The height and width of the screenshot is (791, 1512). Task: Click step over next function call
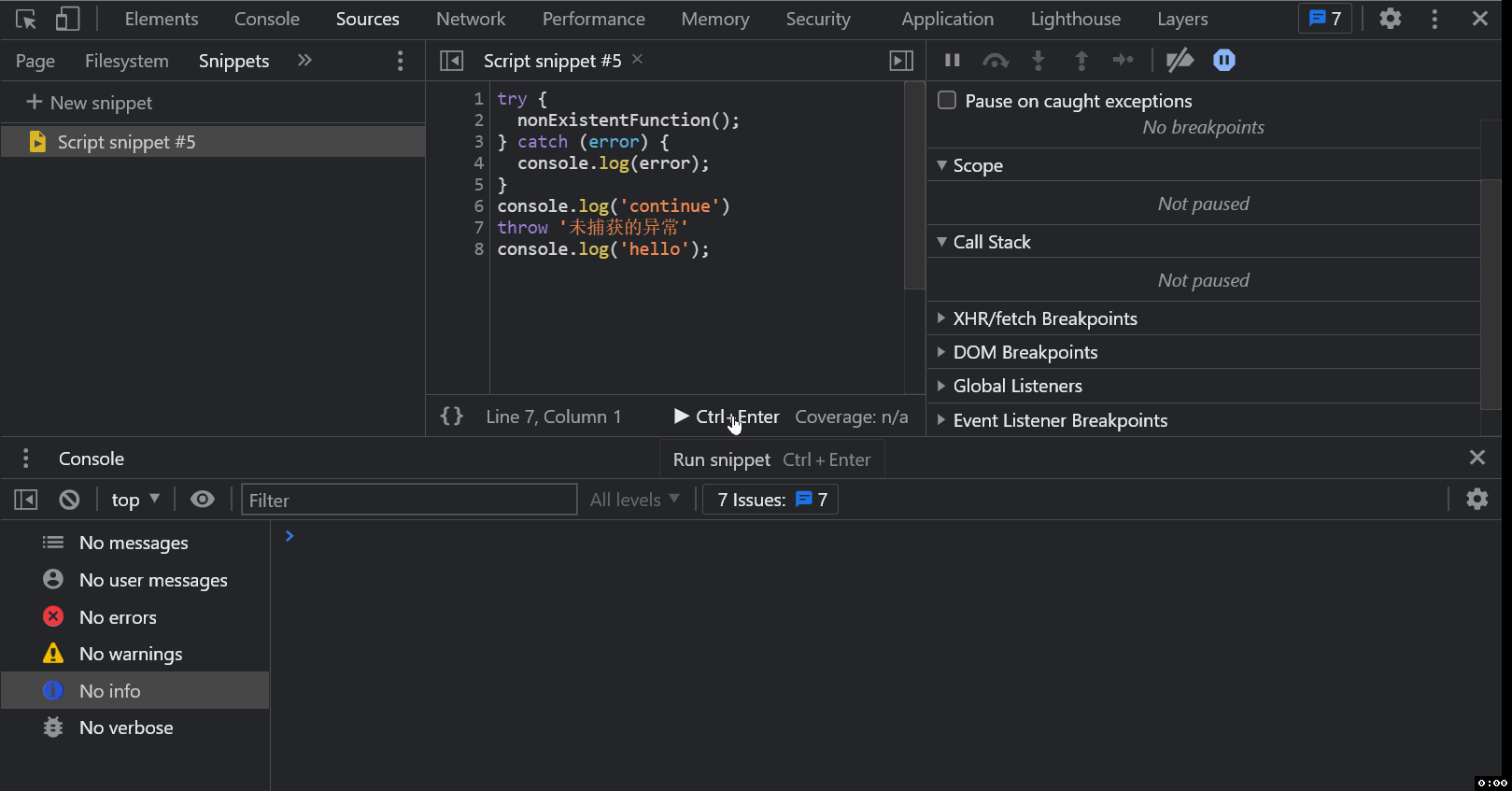(996, 61)
